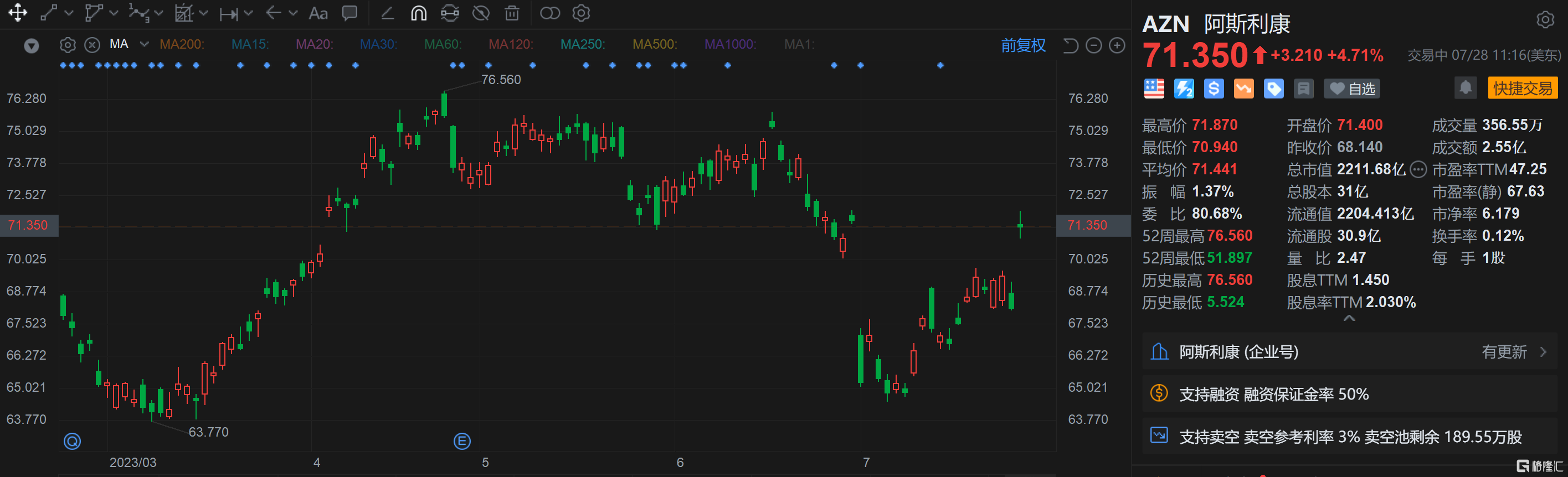Click the MA1000 legend label
The height and width of the screenshot is (477, 1568).
[730, 44]
